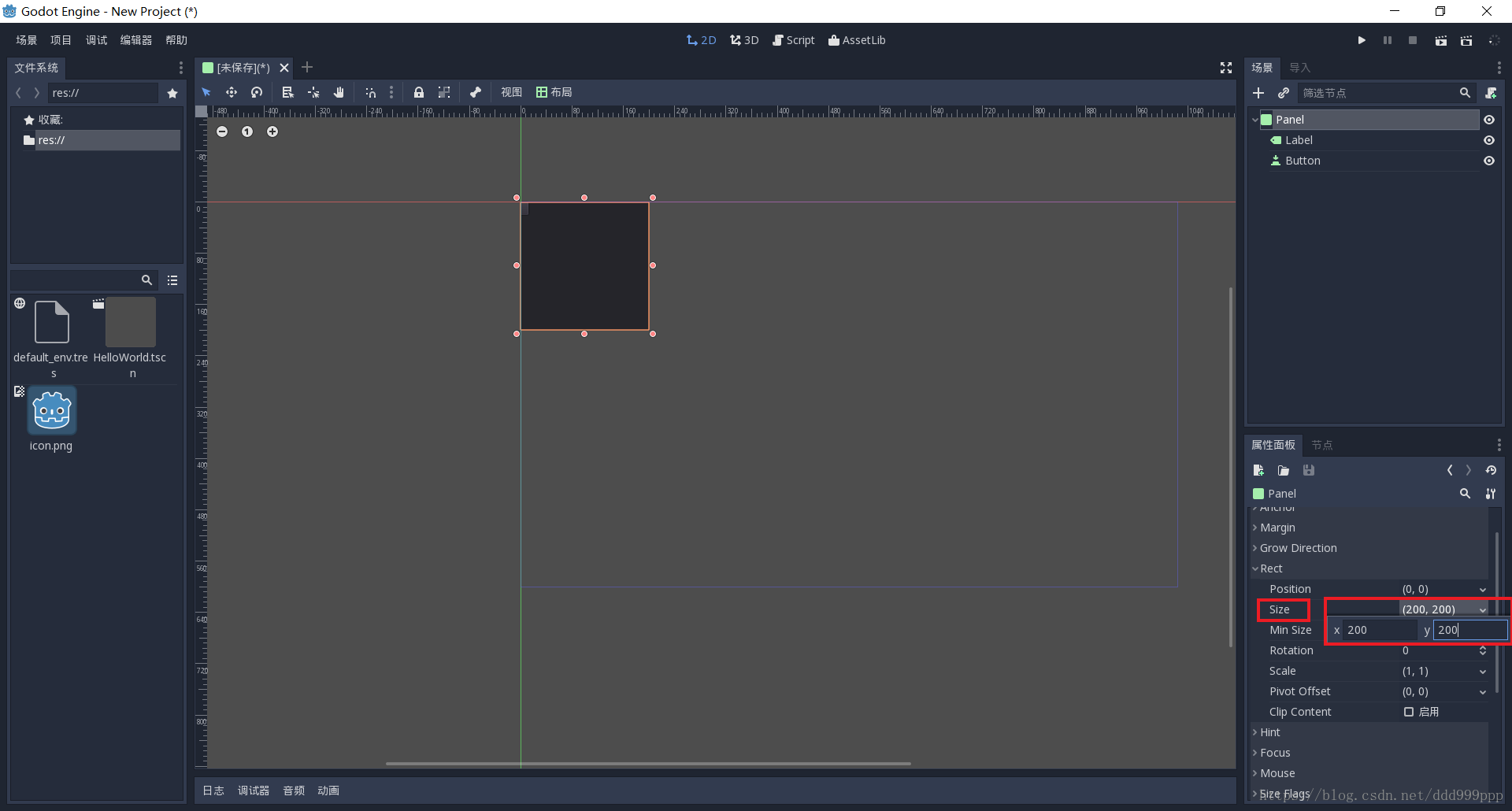Open inspector object properties tool icon
This screenshot has width=1512, height=811.
pyautogui.click(x=1491, y=494)
